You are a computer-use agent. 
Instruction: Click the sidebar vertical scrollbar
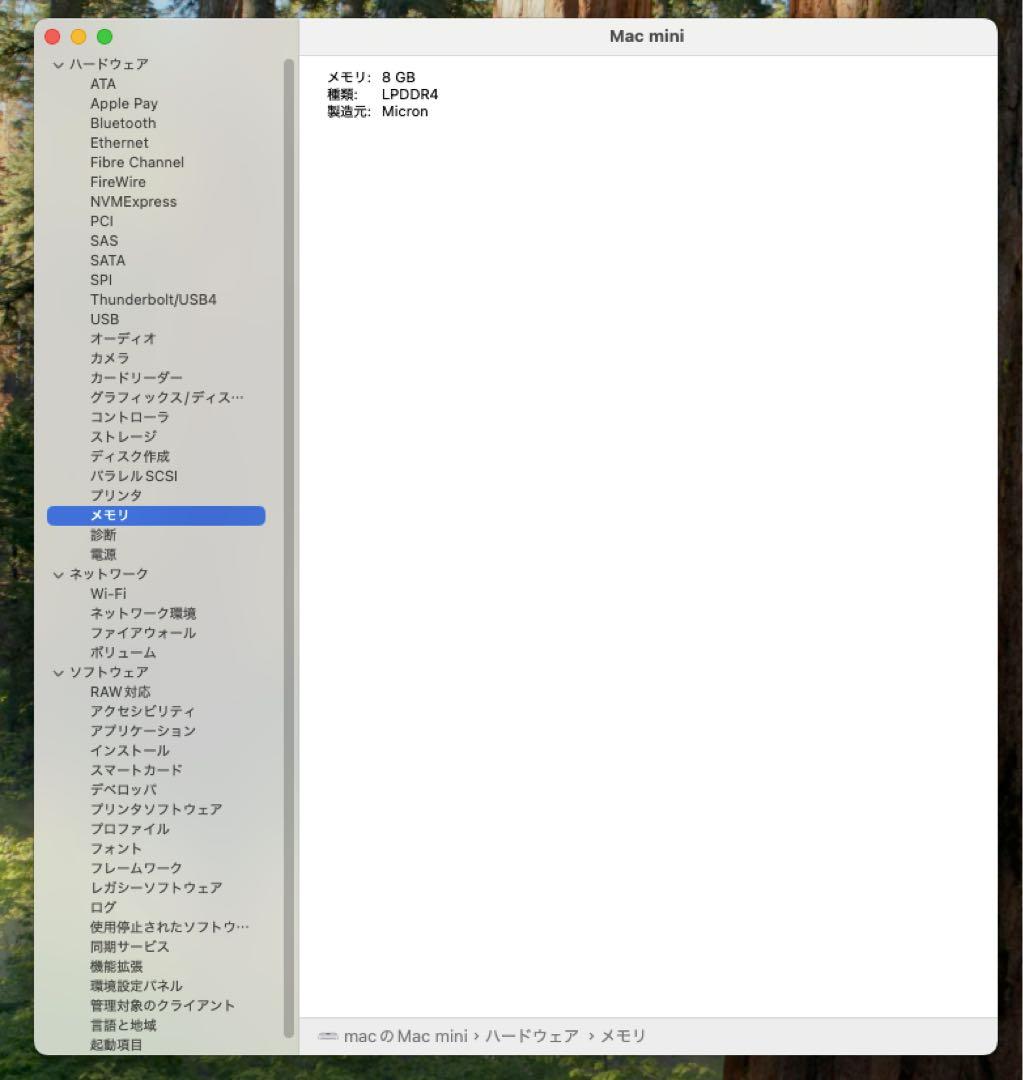[x=289, y=548]
